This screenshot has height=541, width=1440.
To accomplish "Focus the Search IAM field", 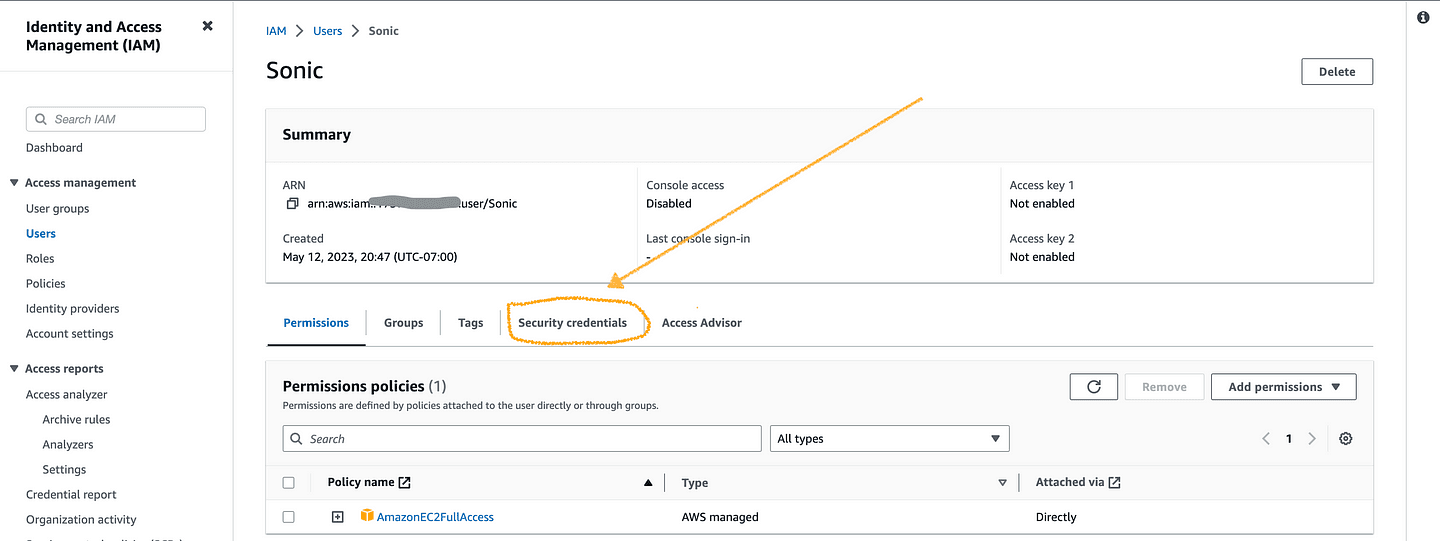I will coord(116,119).
